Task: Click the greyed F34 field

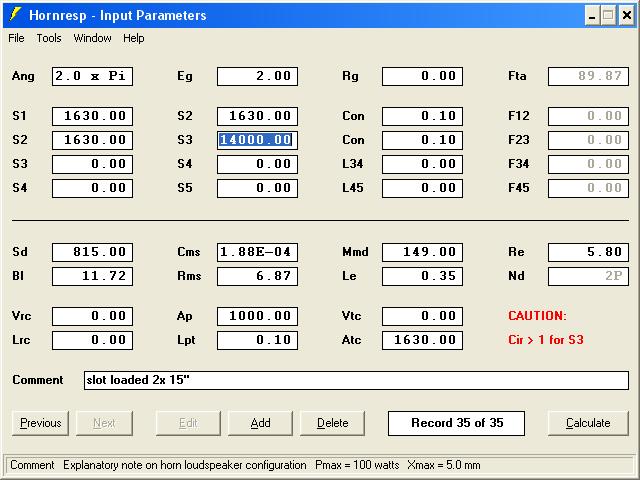Action: (588, 164)
